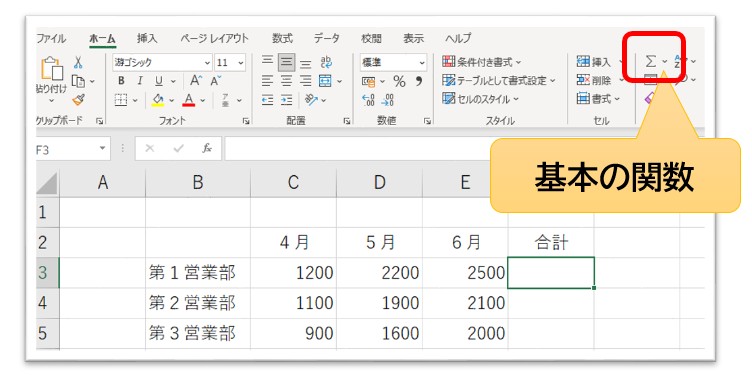The image size is (752, 380).
Task: Click the 書式 format cells button
Action: (x=598, y=99)
